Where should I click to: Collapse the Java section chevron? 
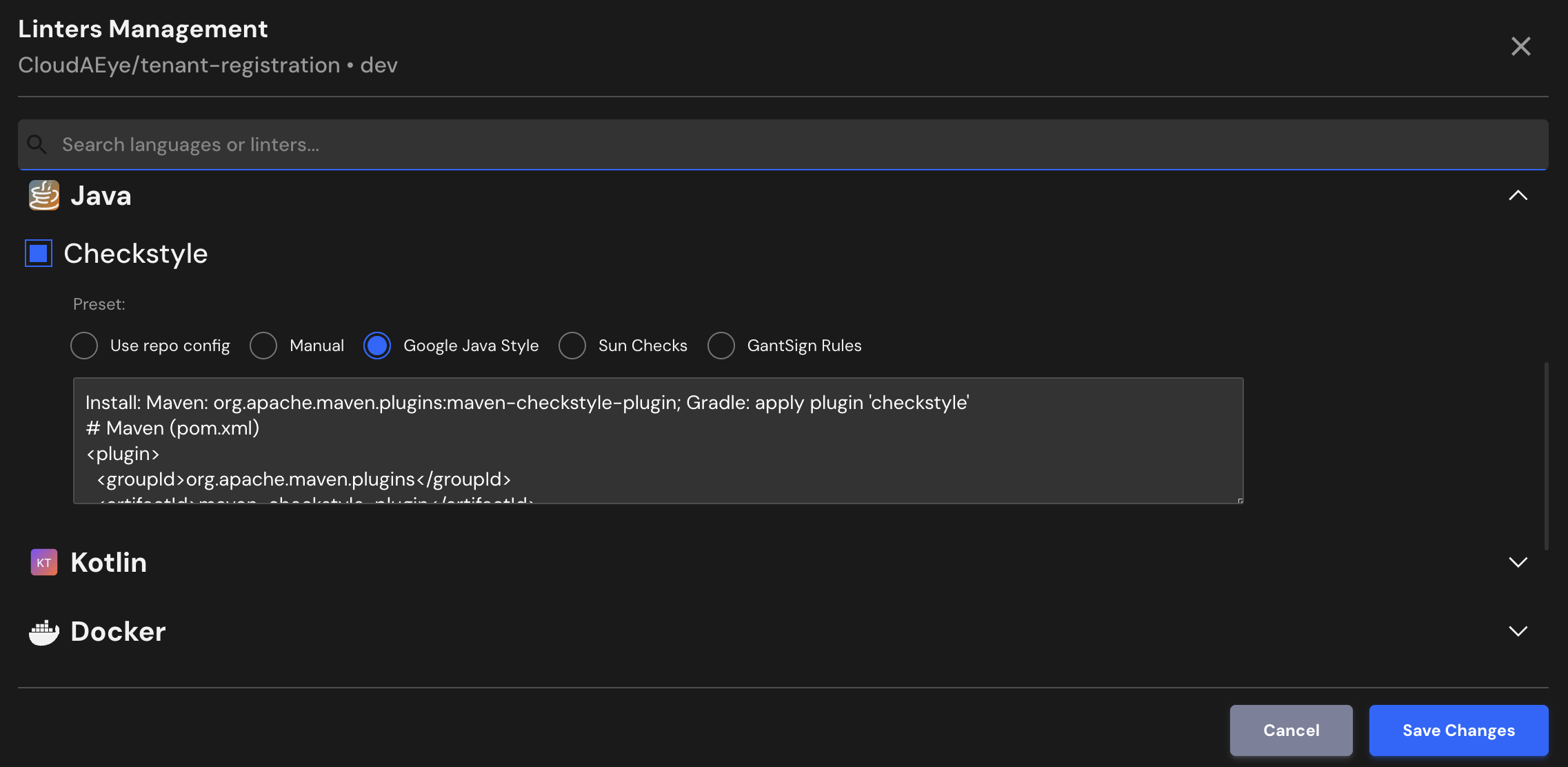coord(1518,196)
